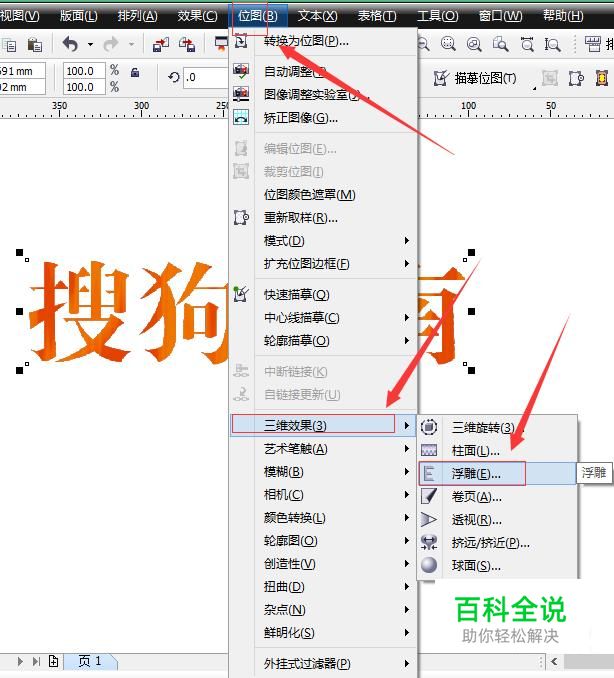Click the horizontal scrollbar left arrow
Viewport: 614px width, 678px height.
point(555,661)
